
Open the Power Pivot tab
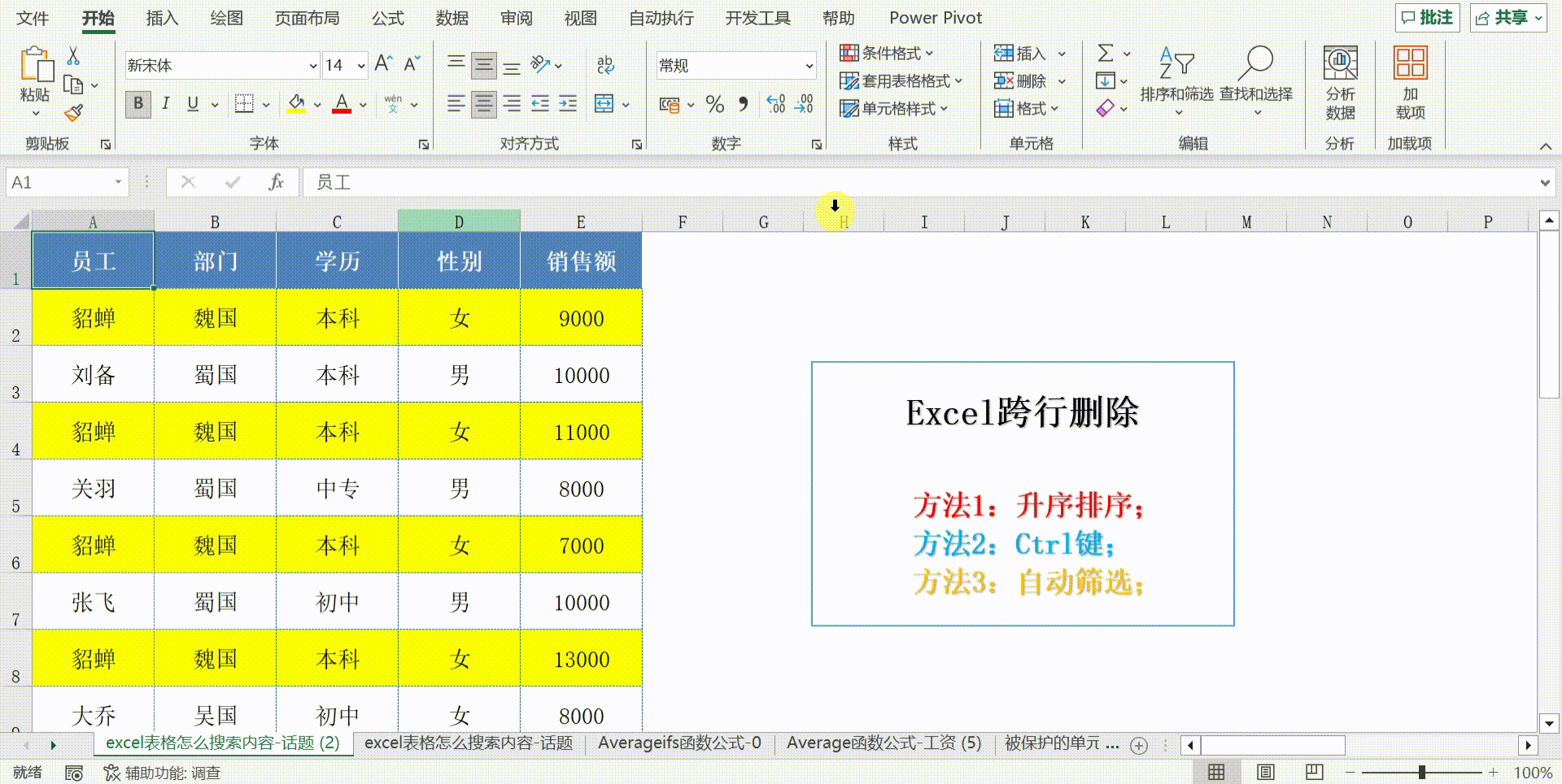936,18
